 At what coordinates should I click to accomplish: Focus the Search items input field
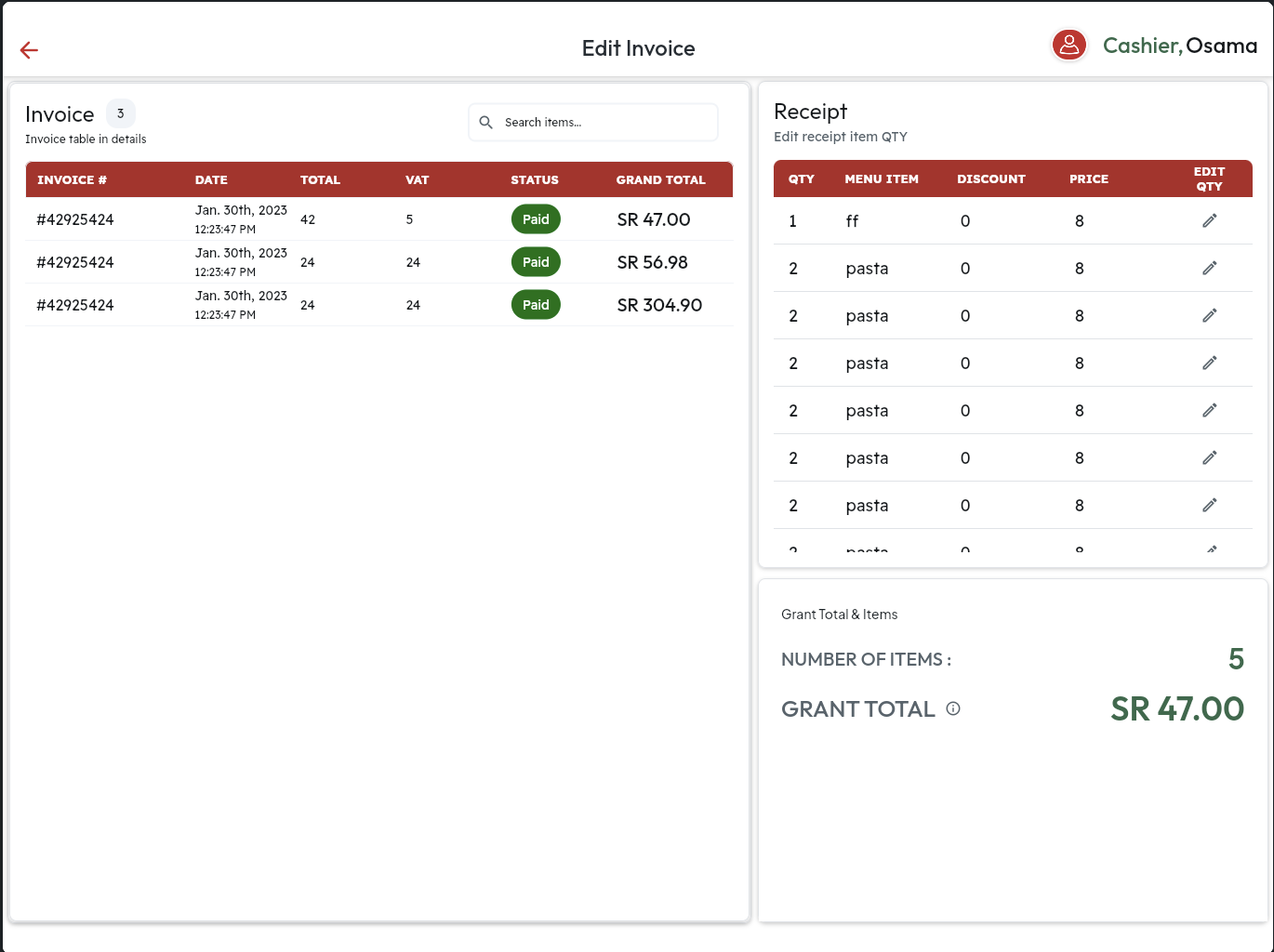pyautogui.click(x=604, y=123)
